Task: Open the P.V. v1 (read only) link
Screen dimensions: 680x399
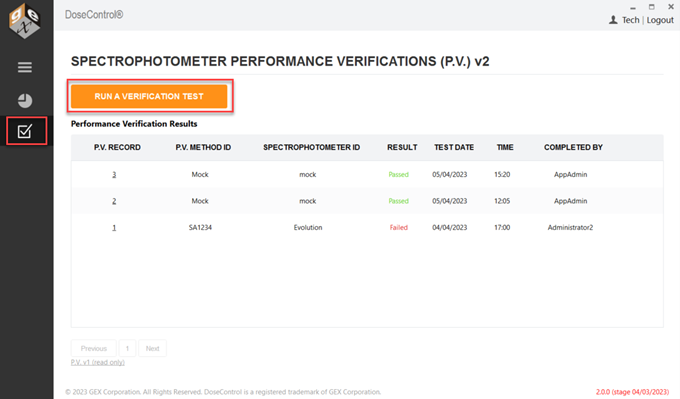Action: (98, 362)
